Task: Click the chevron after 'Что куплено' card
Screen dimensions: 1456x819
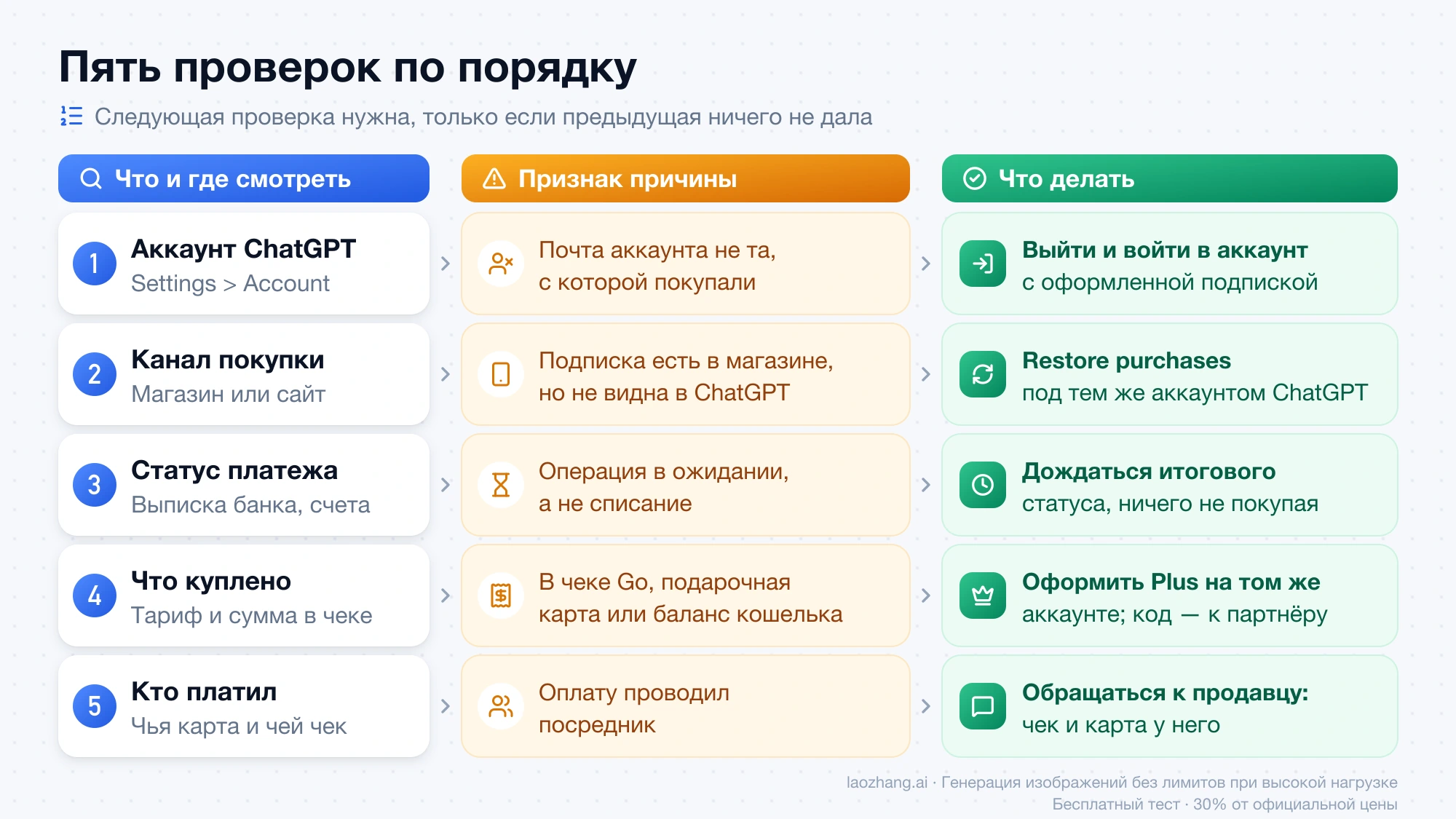Action: [x=446, y=596]
